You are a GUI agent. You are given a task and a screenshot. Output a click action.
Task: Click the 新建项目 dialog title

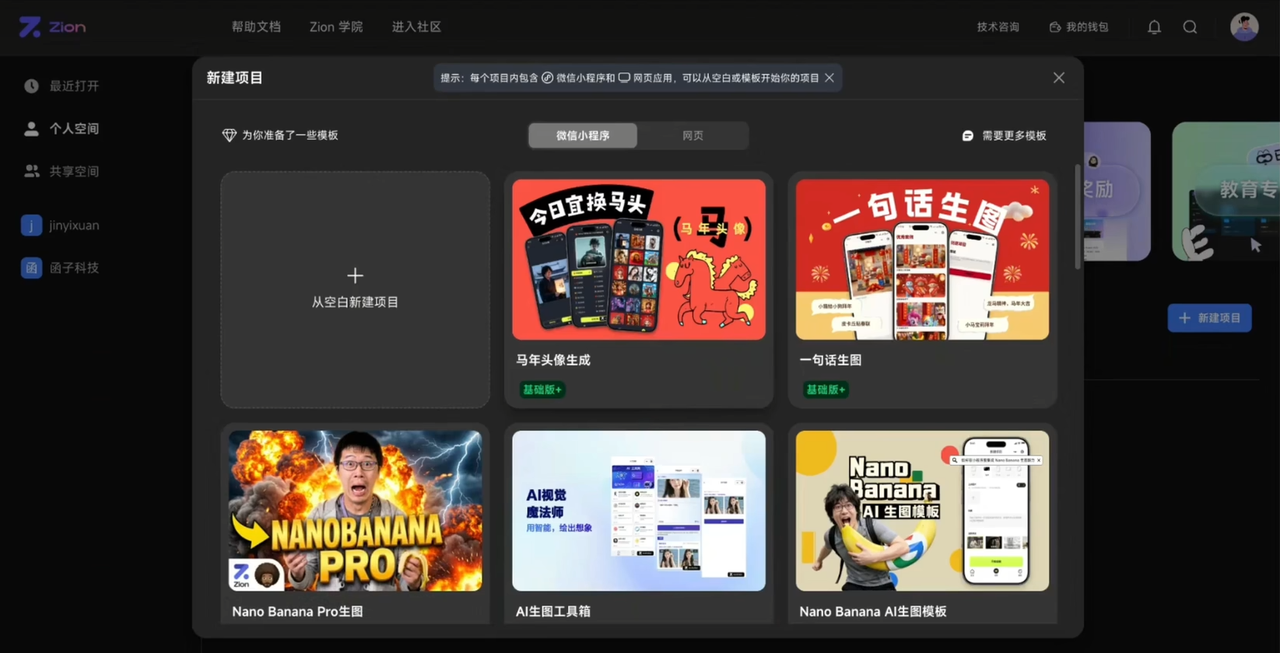(x=235, y=78)
